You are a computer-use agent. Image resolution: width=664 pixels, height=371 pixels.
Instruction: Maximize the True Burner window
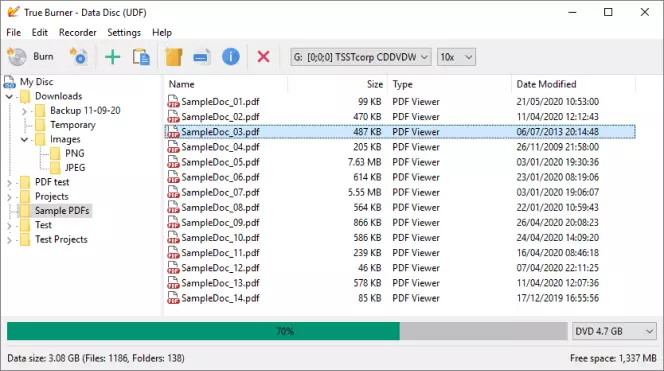tap(608, 12)
